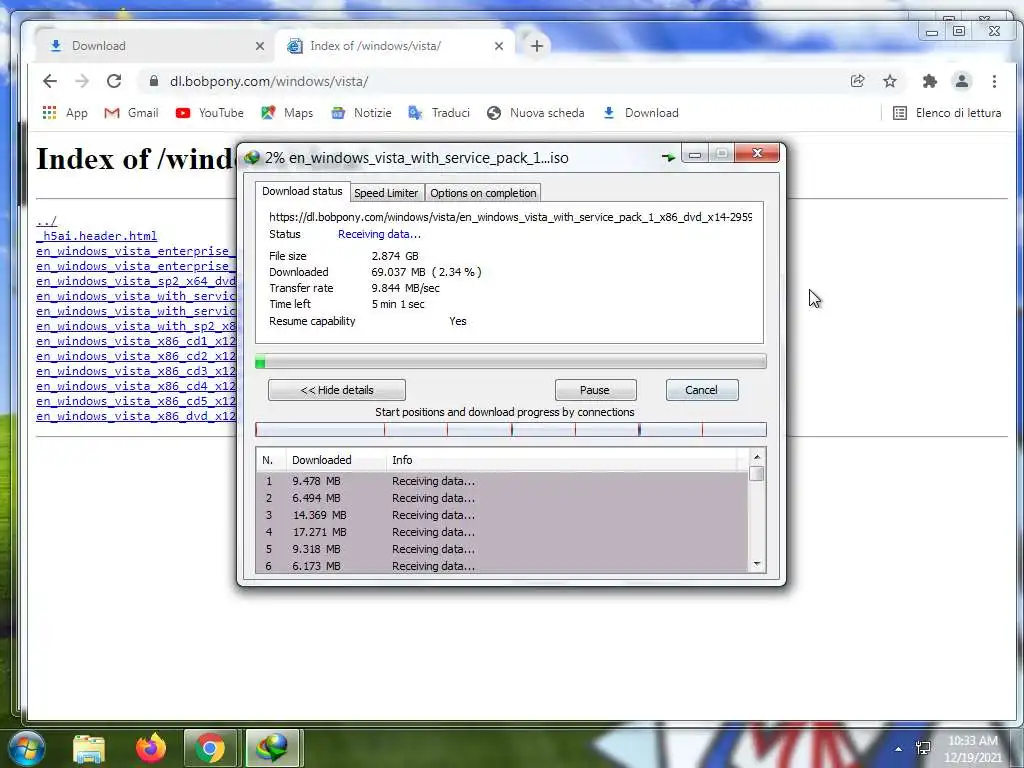Click Hide details button
Viewport: 1024px width, 768px height.
[337, 390]
